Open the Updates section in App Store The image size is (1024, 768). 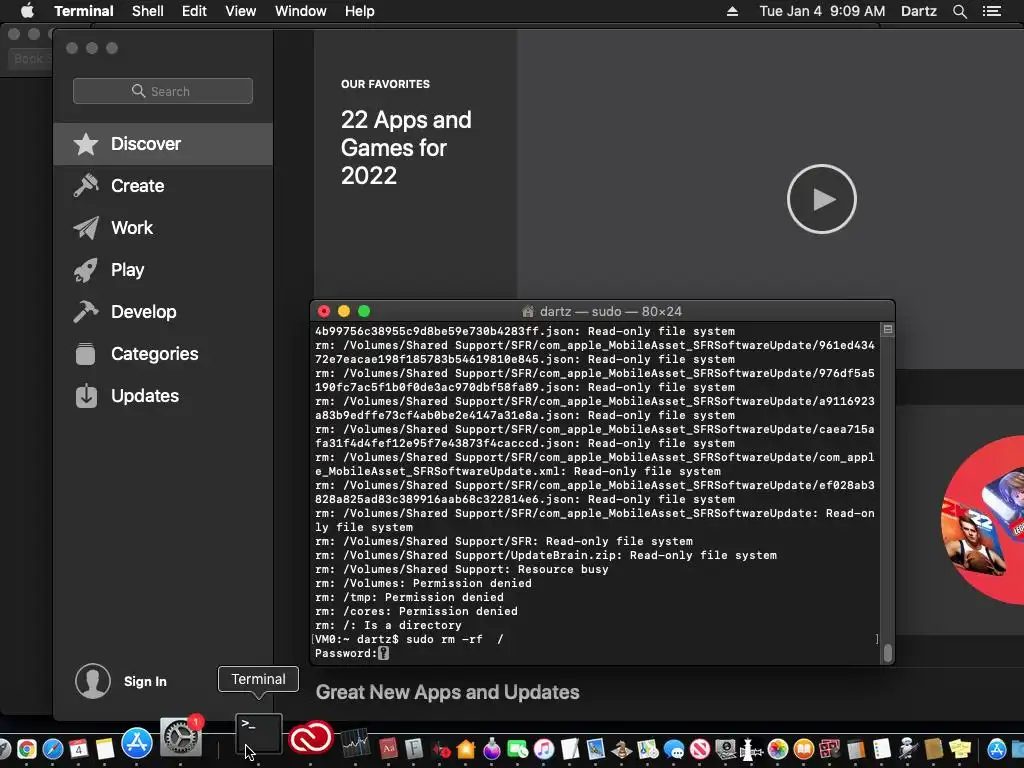[163, 396]
